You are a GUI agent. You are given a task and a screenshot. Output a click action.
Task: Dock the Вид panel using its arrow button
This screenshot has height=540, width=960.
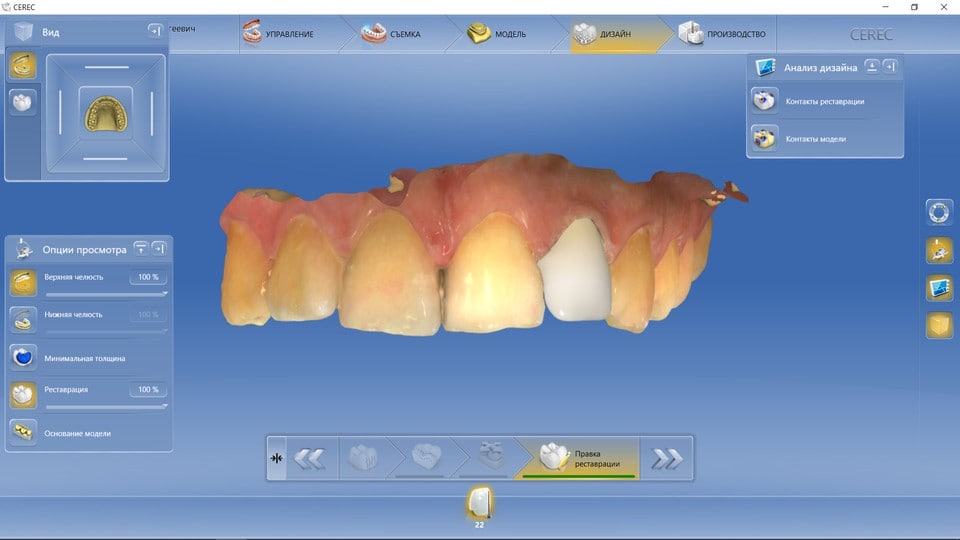coord(154,31)
